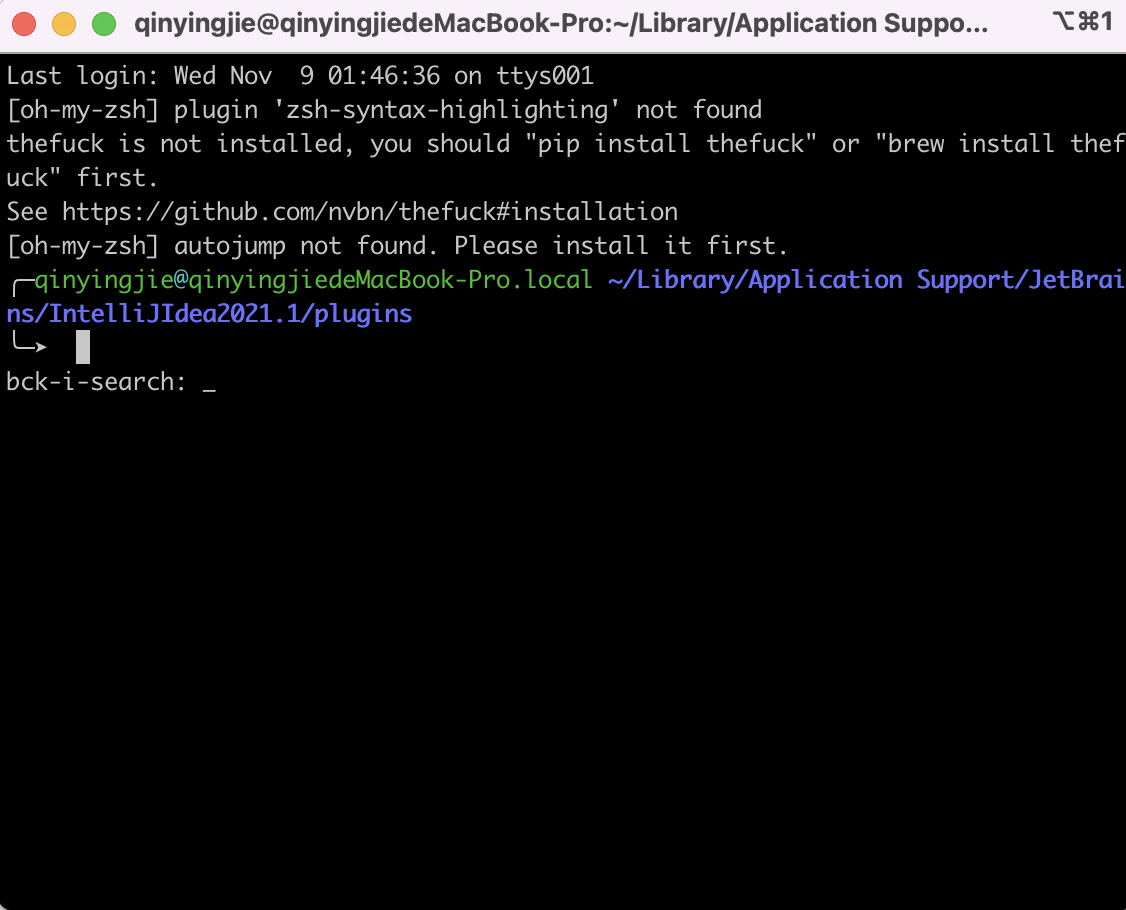Click the prompt arrow symbol
The height and width of the screenshot is (910, 1126).
(x=28, y=347)
